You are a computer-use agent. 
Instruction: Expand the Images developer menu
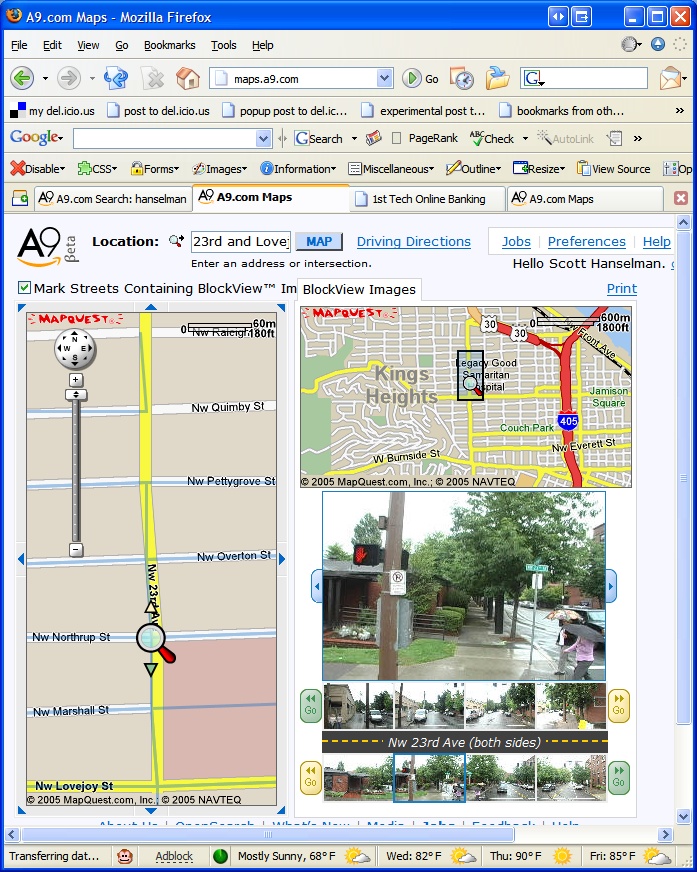(219, 169)
